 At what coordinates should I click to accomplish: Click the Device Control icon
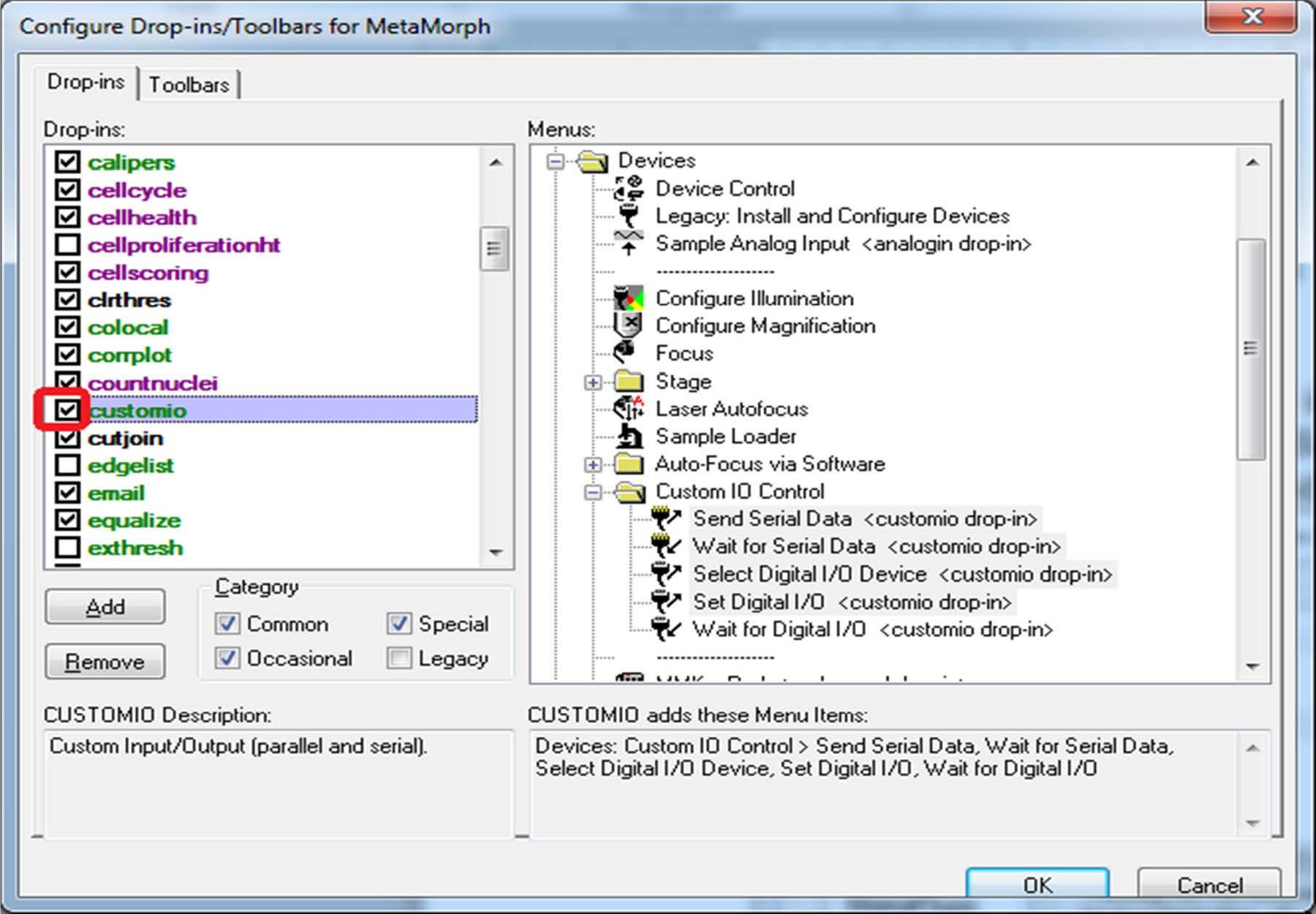point(628,189)
